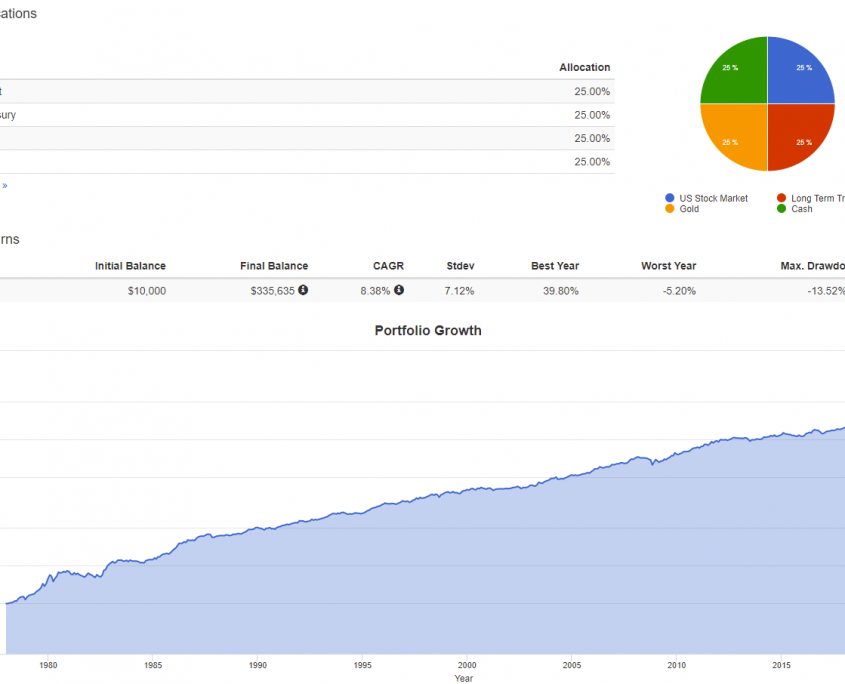
Task: Click the Best Year column header
Action: click(x=555, y=266)
